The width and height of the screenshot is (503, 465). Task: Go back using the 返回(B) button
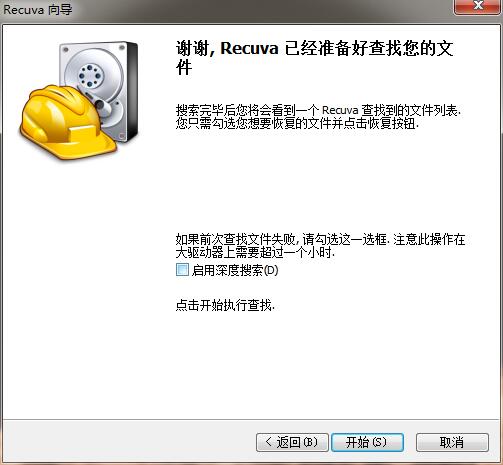tap(292, 442)
